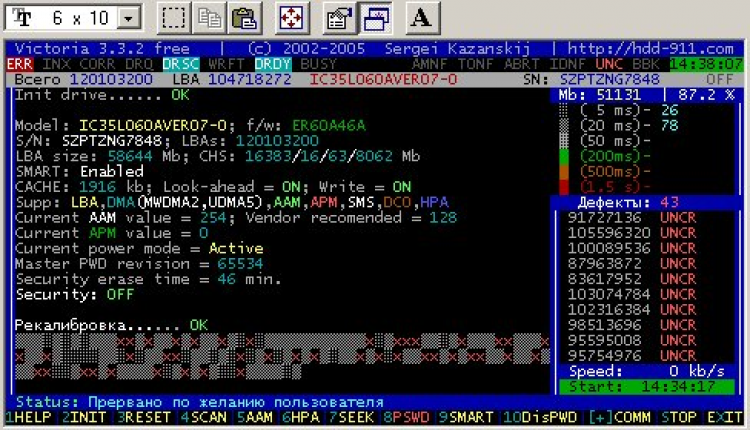The width and height of the screenshot is (750, 430).
Task: Click the (20 ms) count 78
Action: pos(670,125)
